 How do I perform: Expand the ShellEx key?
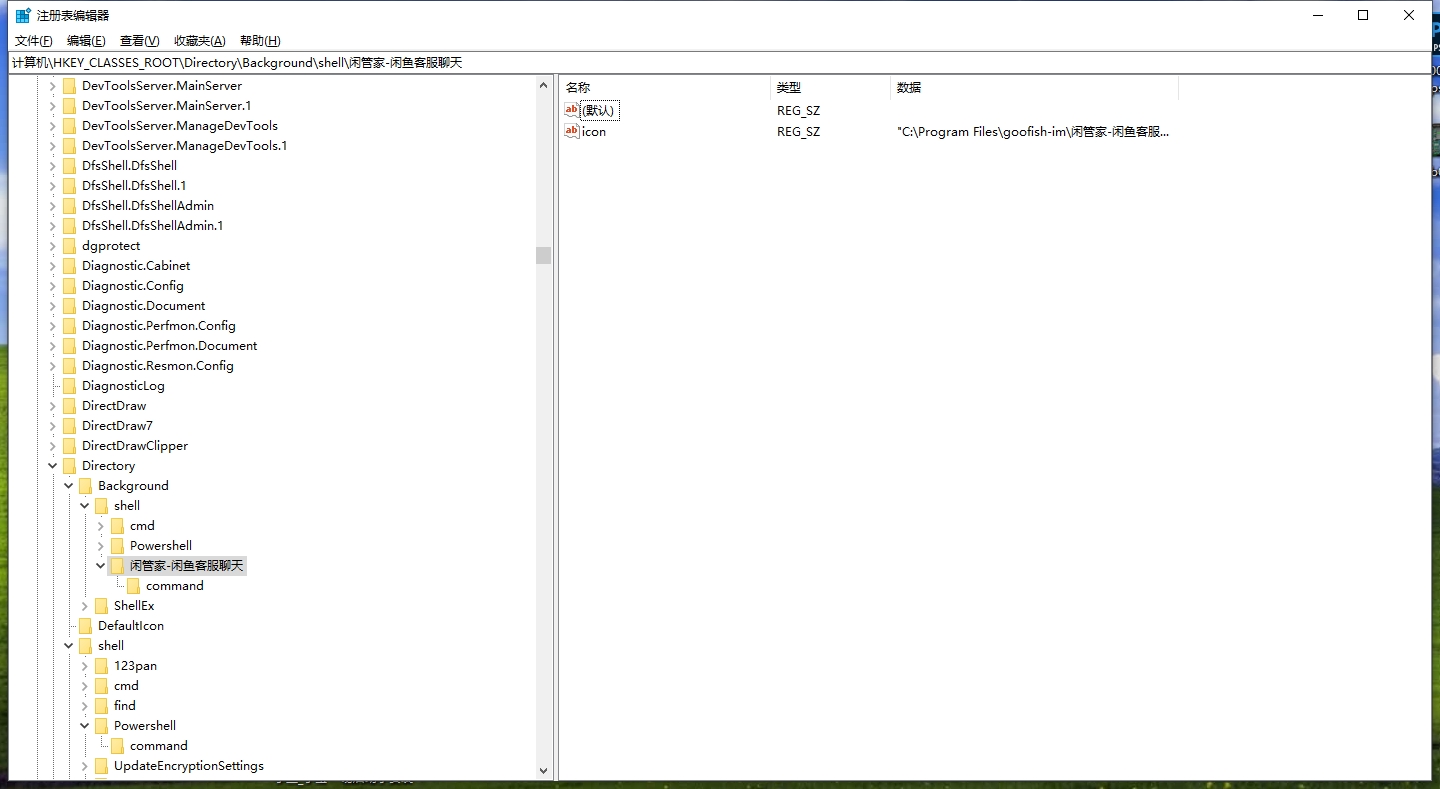pos(85,606)
